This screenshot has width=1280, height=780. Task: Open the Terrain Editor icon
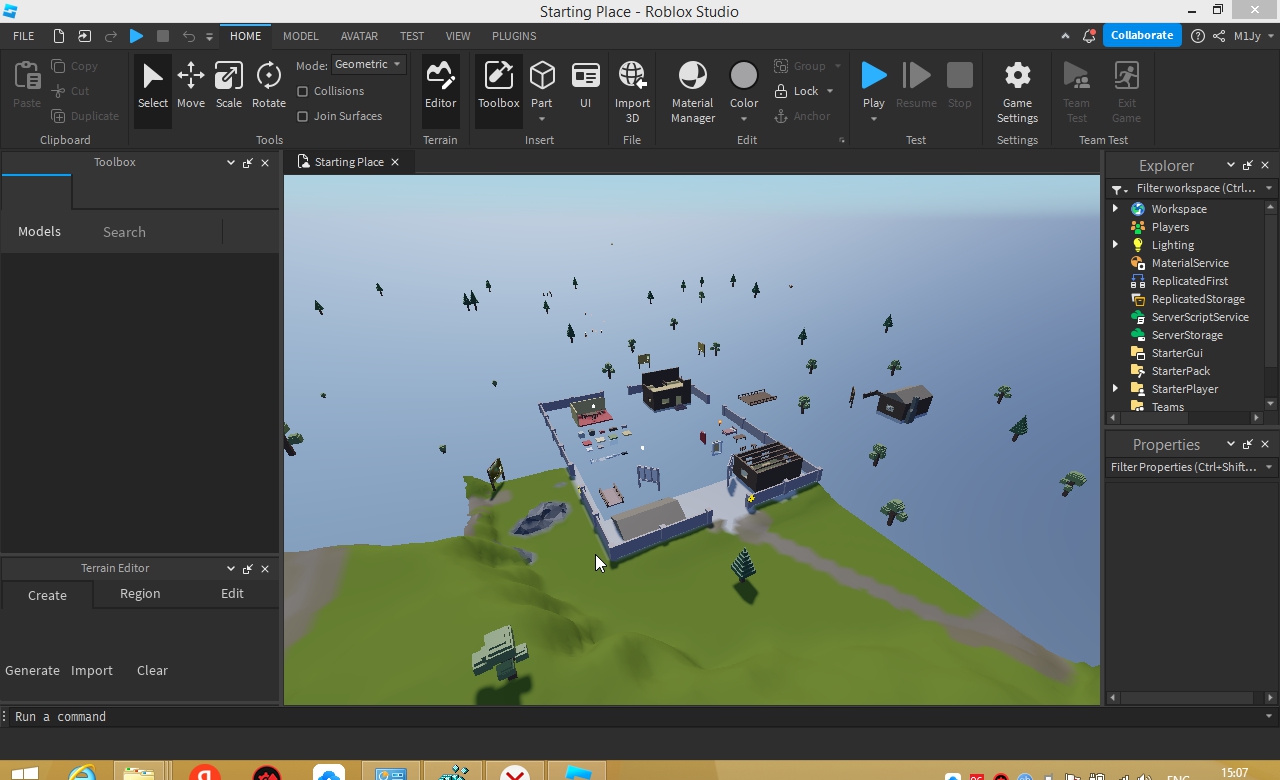tap(440, 86)
